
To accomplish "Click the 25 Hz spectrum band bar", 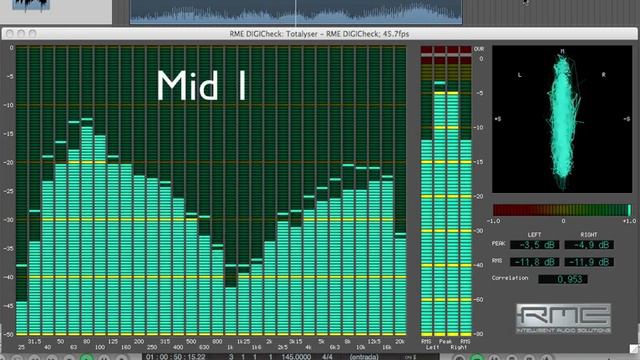I will pyautogui.click(x=22, y=318).
